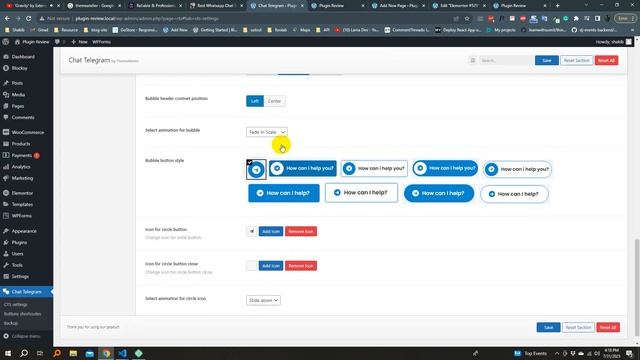Set bubble header content position to Left

click(255, 101)
